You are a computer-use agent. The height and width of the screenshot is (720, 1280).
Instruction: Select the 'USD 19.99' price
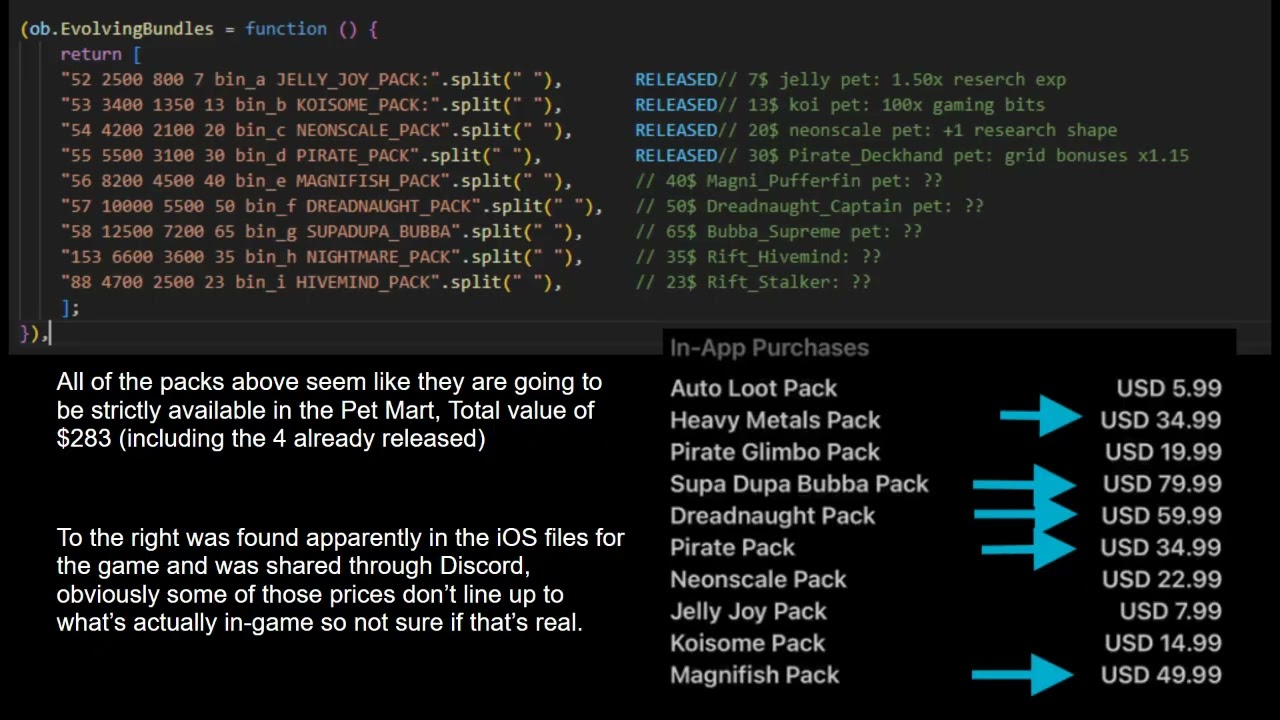click(x=1163, y=452)
